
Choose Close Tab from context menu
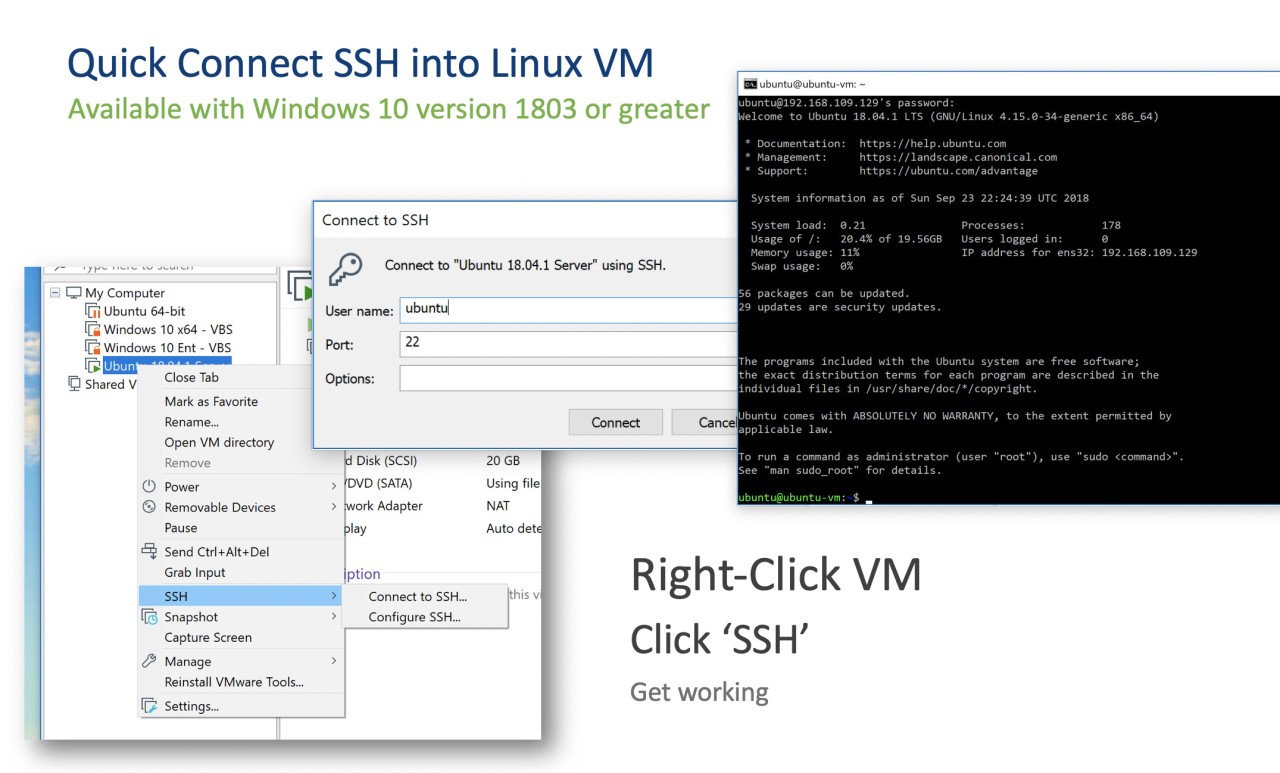(191, 377)
